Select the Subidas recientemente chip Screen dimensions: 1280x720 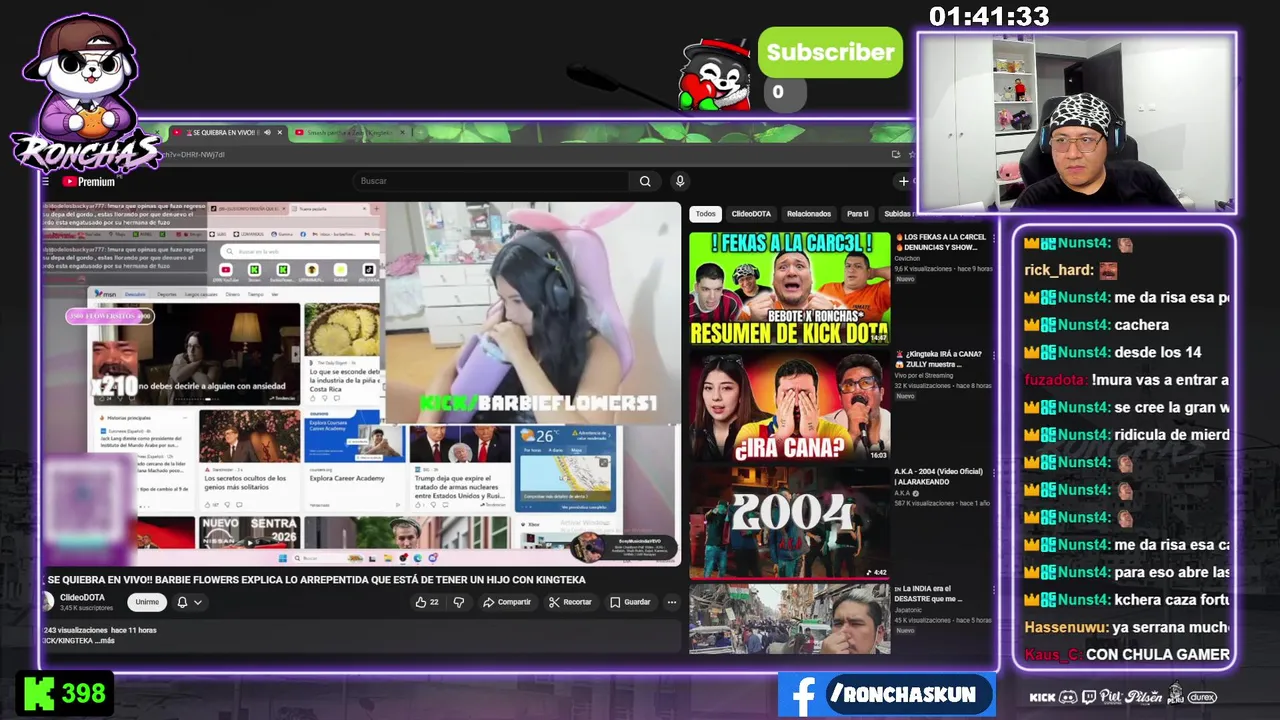click(898, 214)
